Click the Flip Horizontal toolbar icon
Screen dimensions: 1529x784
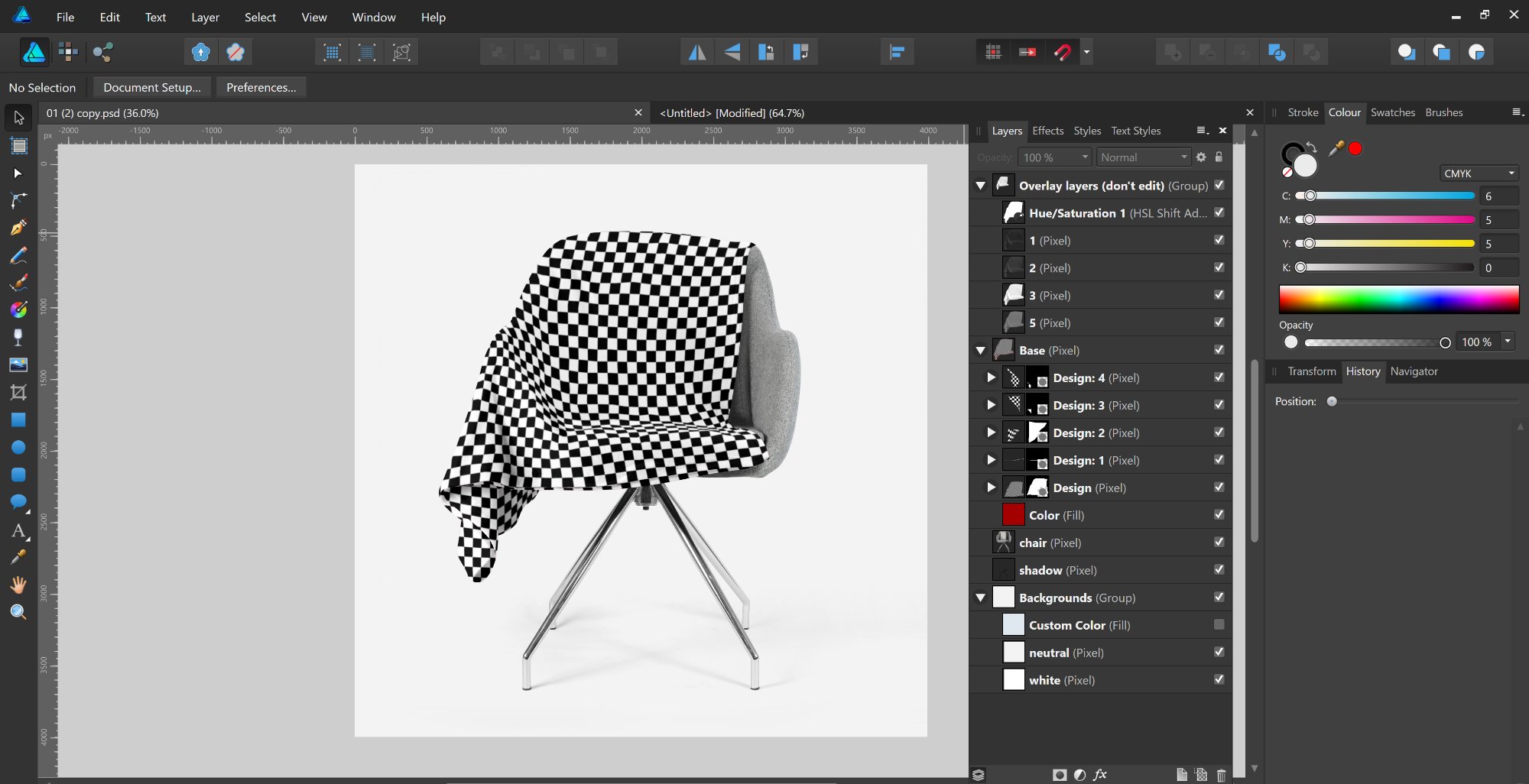pyautogui.click(x=696, y=51)
